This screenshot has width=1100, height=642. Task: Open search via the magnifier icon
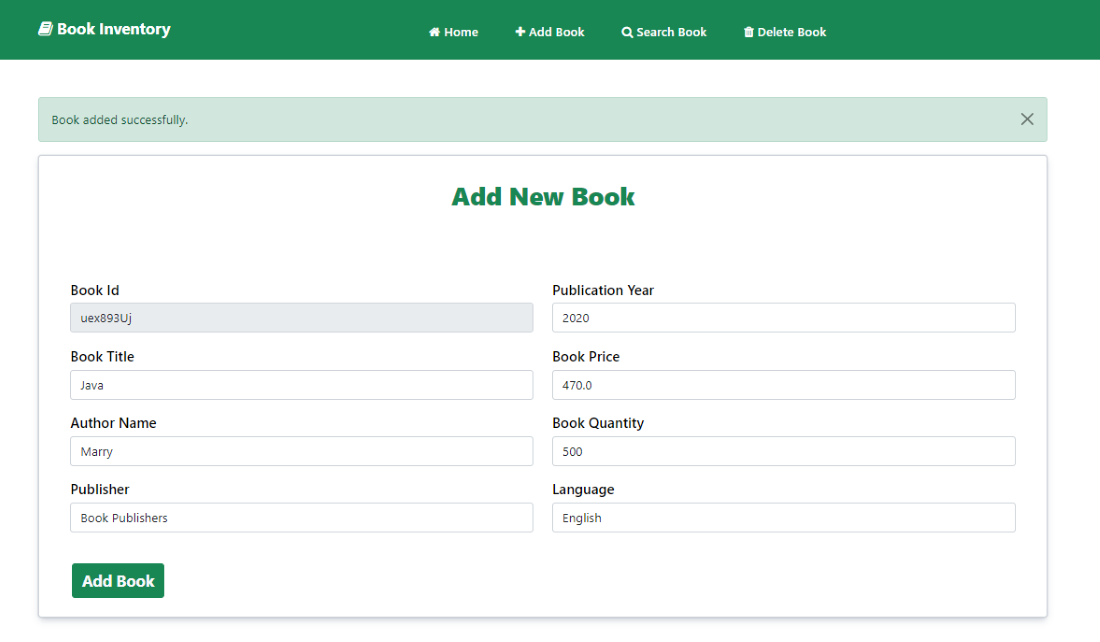pyautogui.click(x=627, y=31)
